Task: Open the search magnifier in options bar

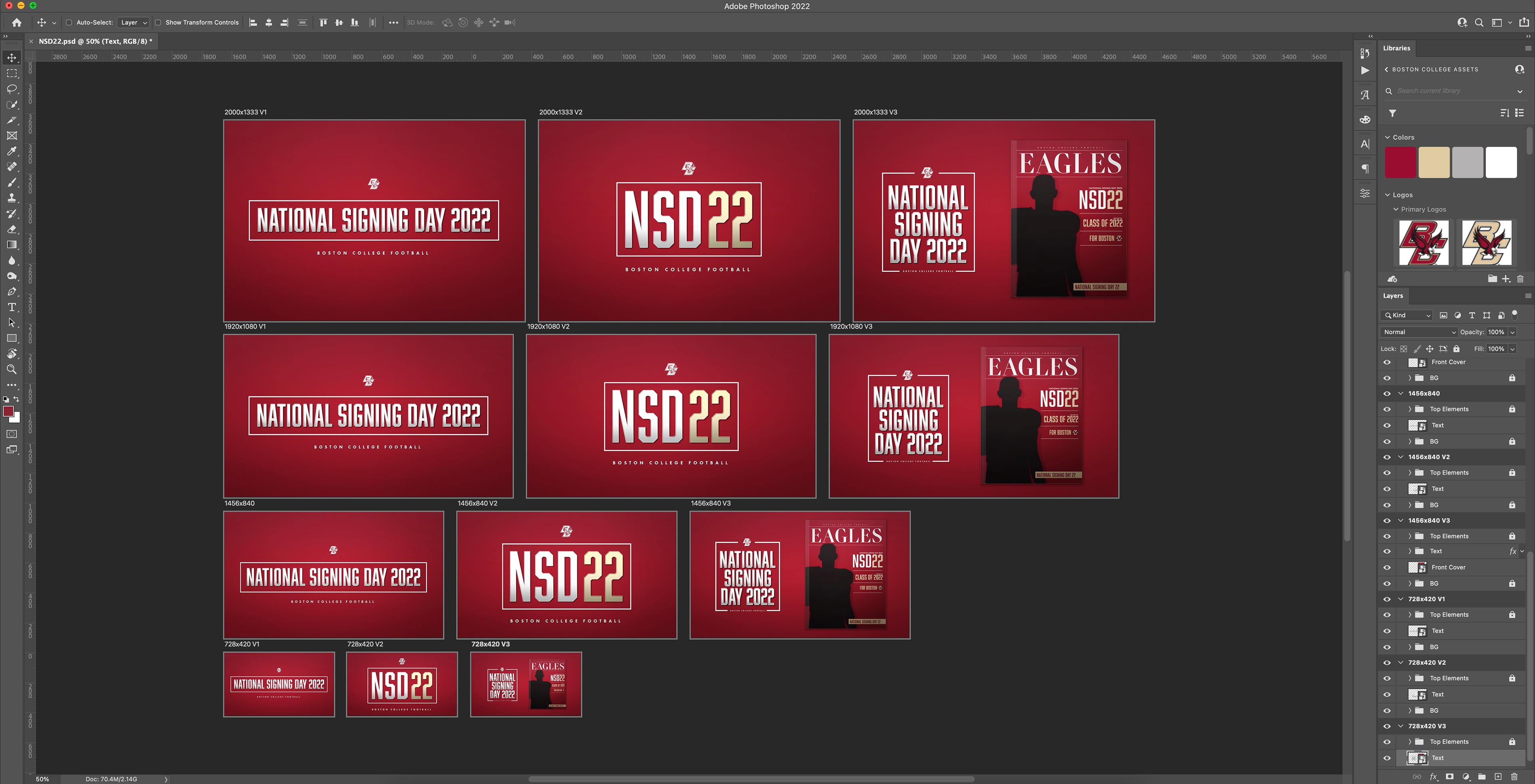Action: (x=1479, y=23)
